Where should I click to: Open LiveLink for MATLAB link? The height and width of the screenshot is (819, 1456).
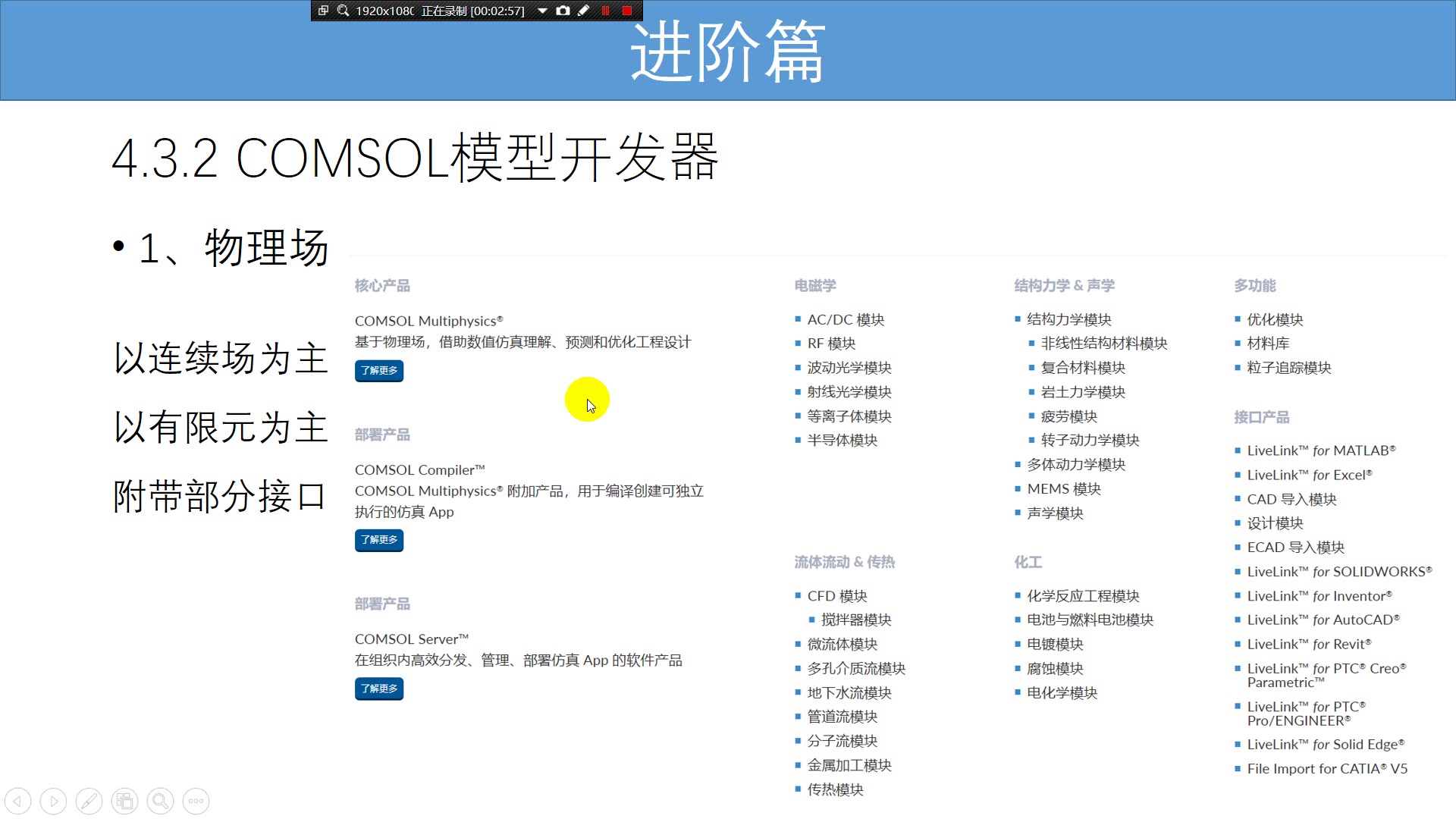pyautogui.click(x=1321, y=450)
